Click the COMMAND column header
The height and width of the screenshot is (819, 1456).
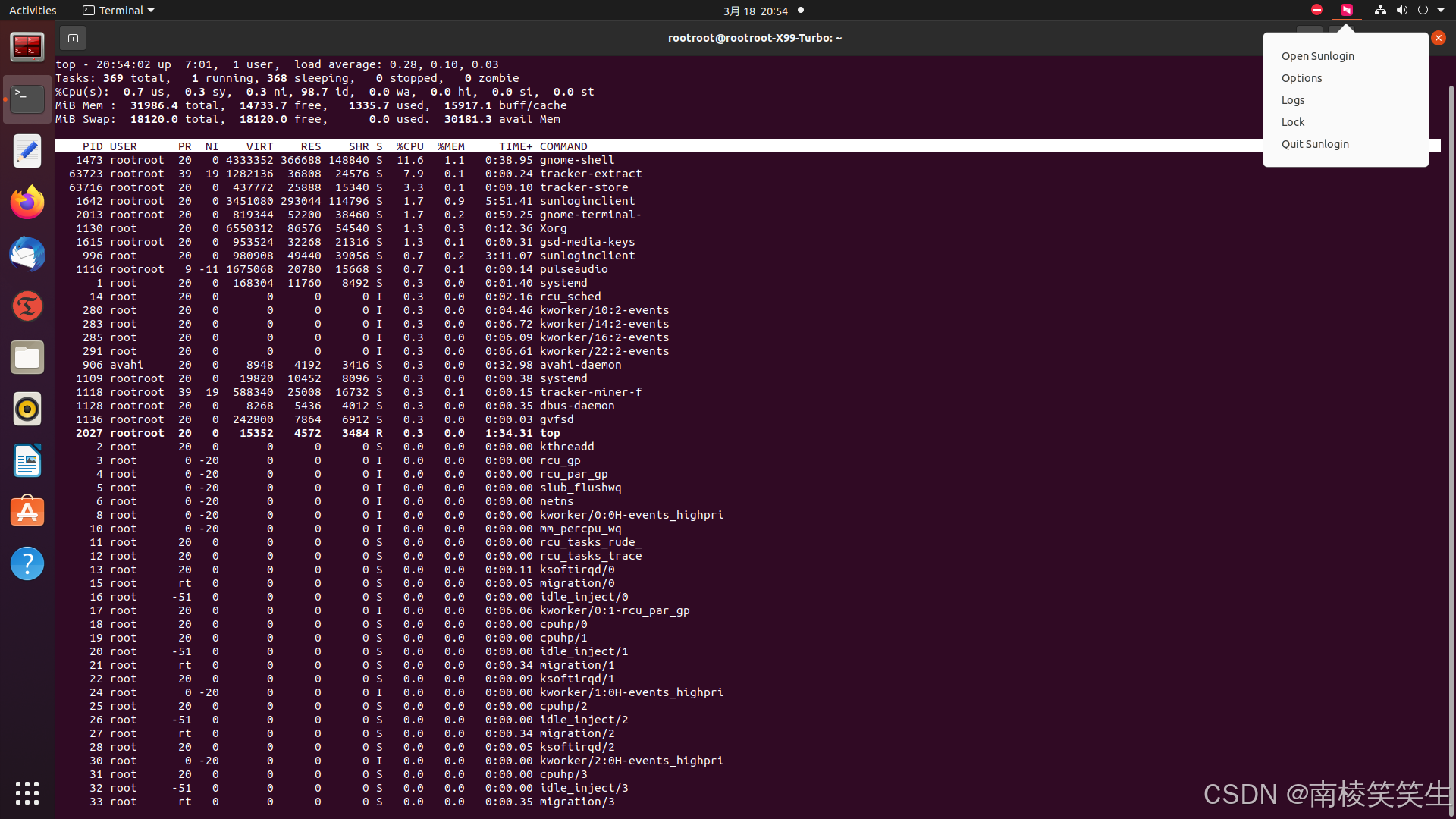coord(563,146)
